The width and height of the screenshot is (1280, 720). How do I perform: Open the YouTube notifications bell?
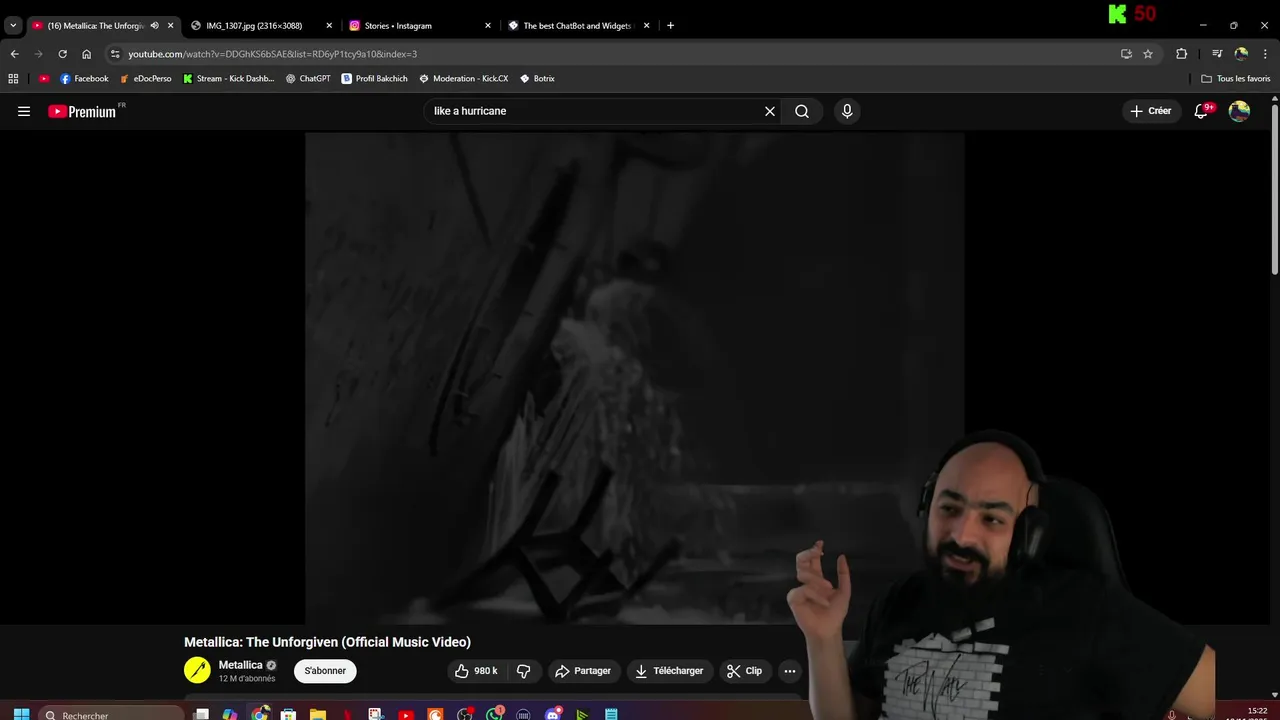[x=1201, y=111]
